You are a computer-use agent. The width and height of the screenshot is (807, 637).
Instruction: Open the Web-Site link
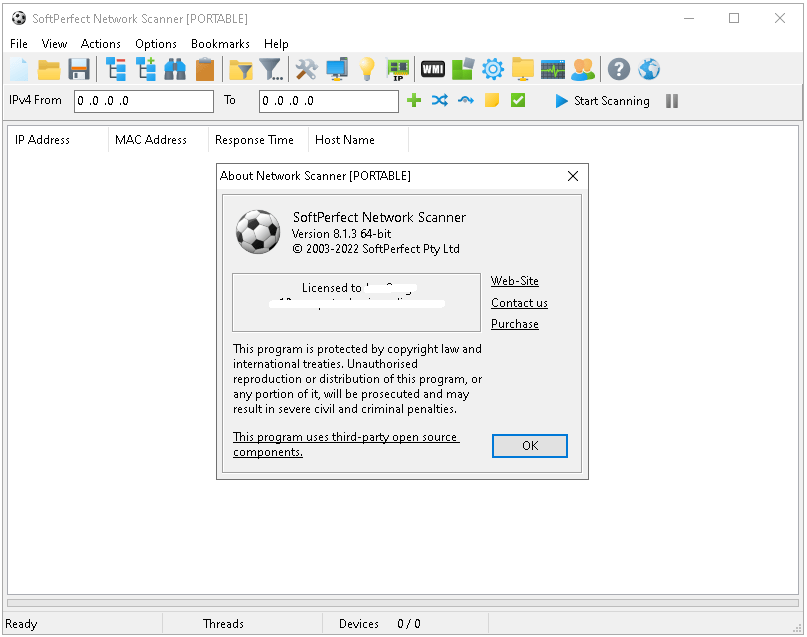[x=515, y=281]
